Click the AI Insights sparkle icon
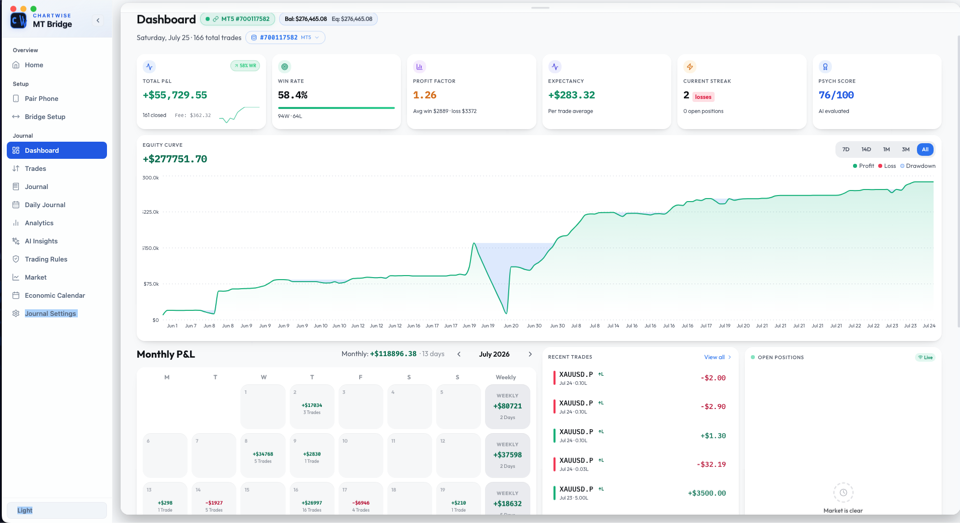This screenshot has height=523, width=960. 16,241
